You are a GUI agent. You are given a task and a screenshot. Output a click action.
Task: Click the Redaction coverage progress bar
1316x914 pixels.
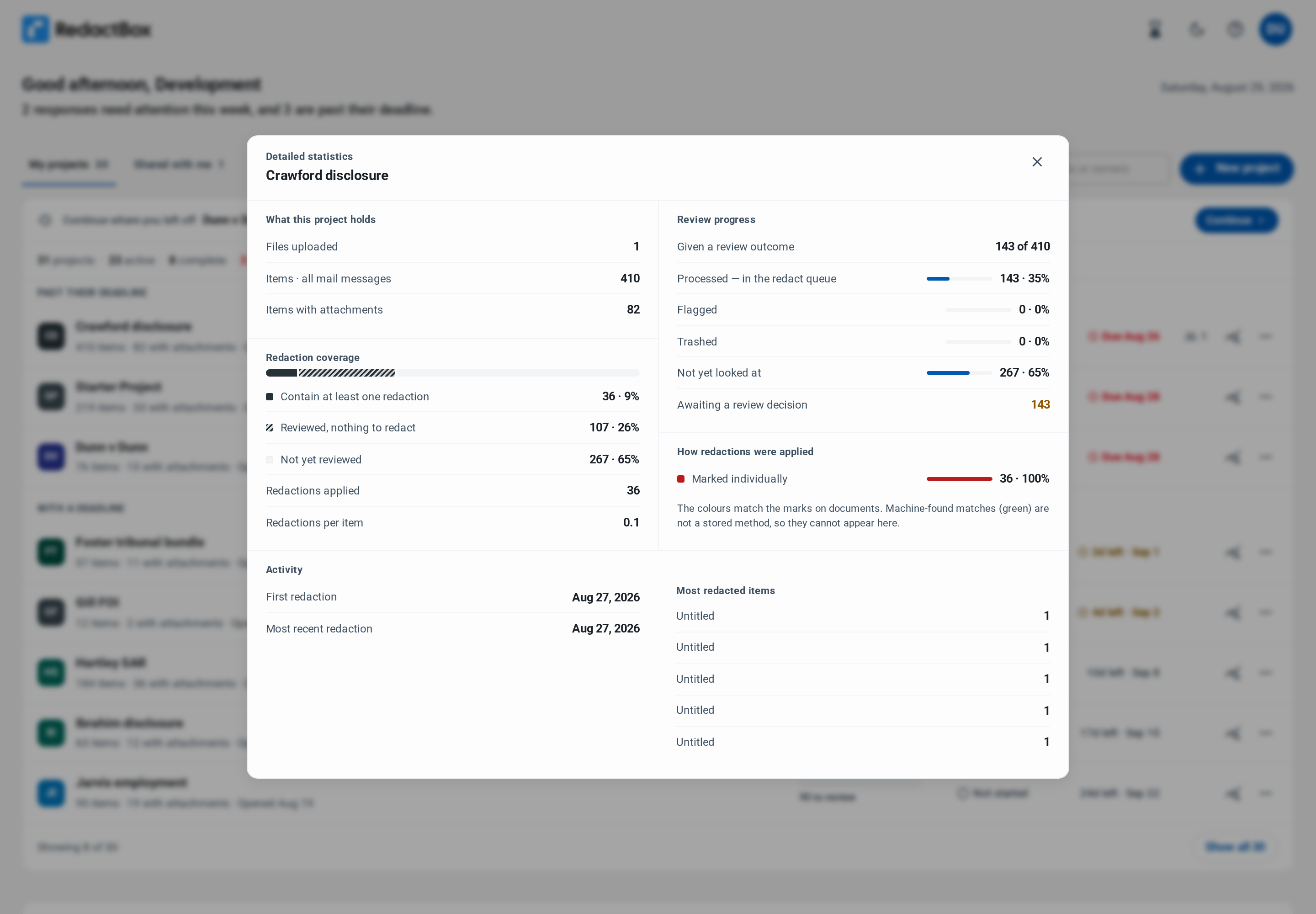coord(452,373)
